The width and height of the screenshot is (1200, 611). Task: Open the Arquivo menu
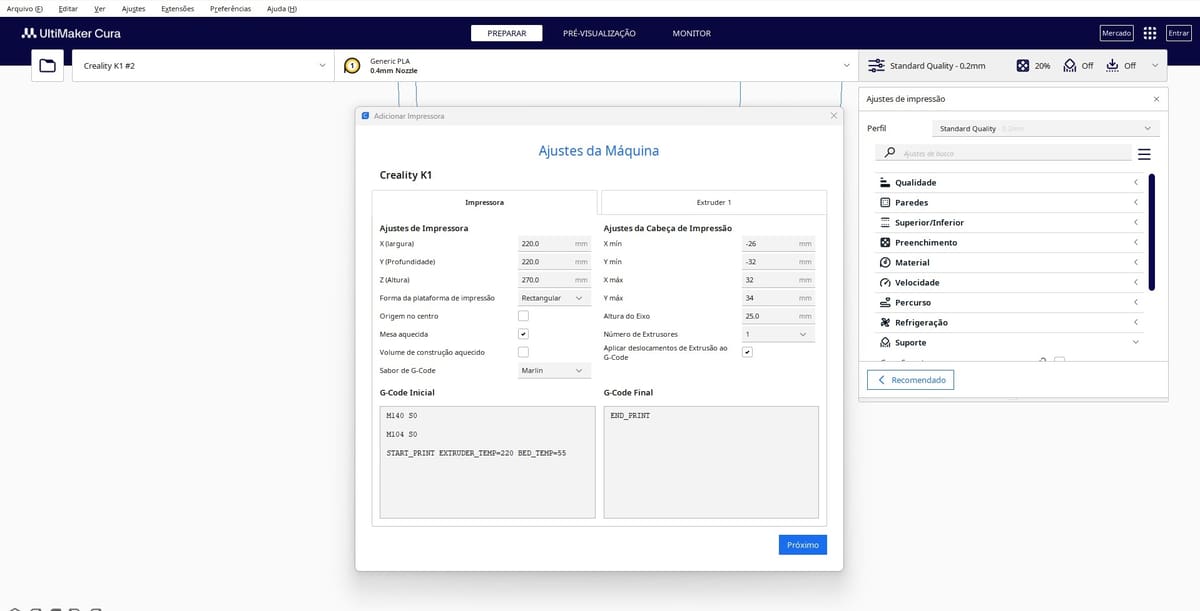pyautogui.click(x=25, y=8)
